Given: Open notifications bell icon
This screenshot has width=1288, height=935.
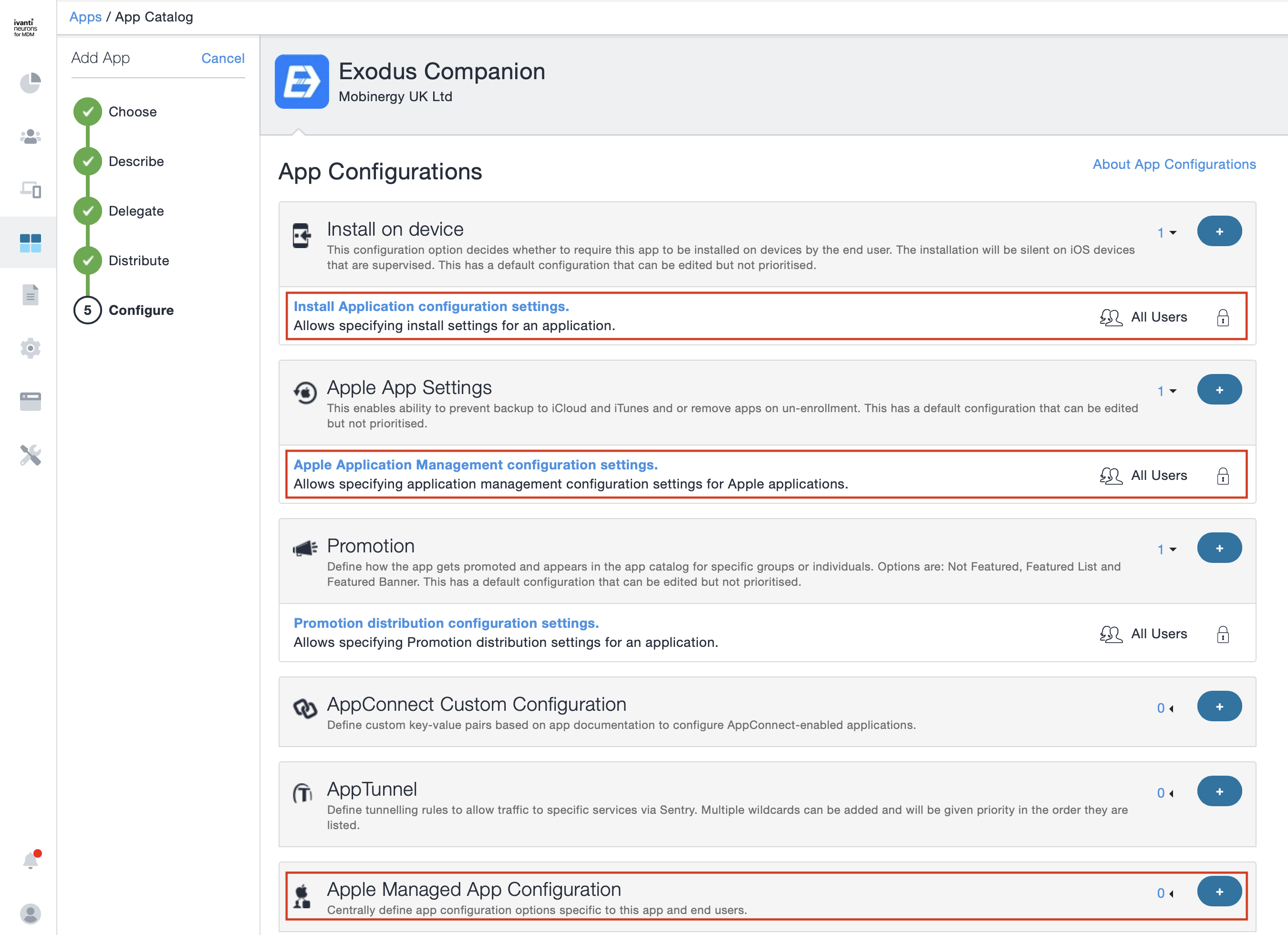Looking at the screenshot, I should (x=31, y=860).
